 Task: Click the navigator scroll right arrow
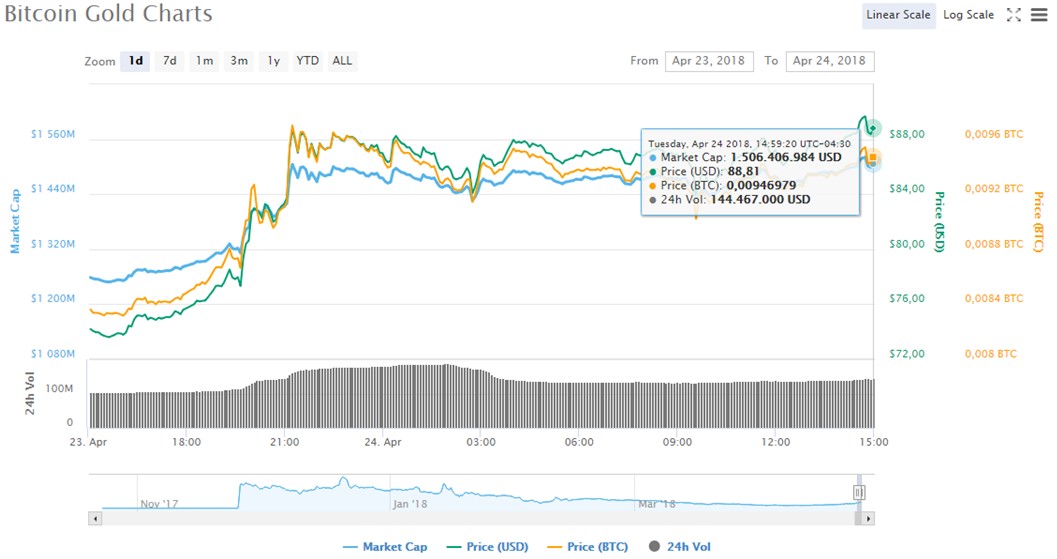point(868,519)
